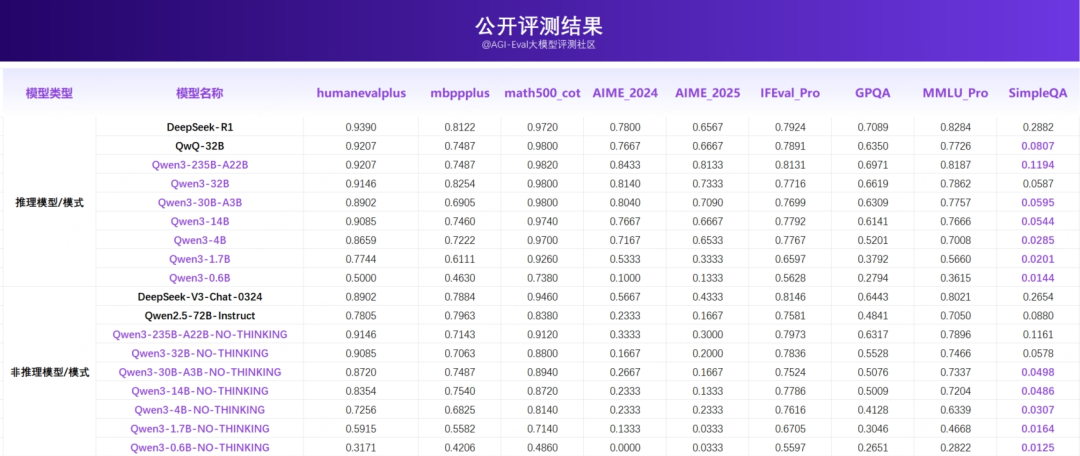The width and height of the screenshot is (1080, 456).
Task: Click the SimpleQA value 0.1194
Action: tap(1038, 165)
